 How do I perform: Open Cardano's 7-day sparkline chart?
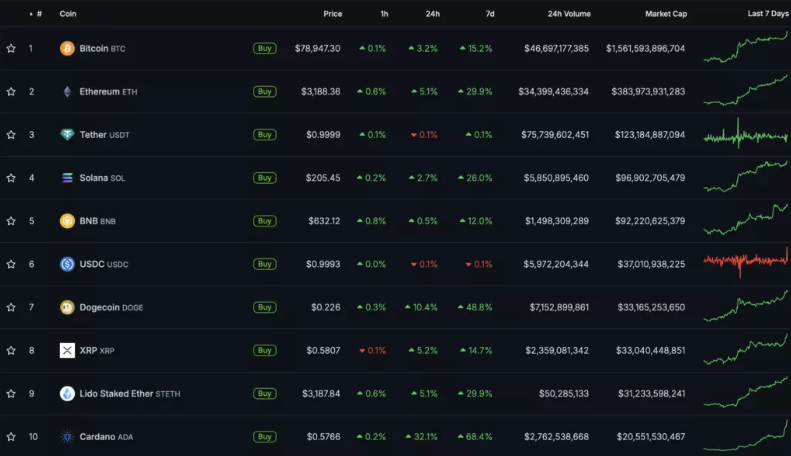746,435
